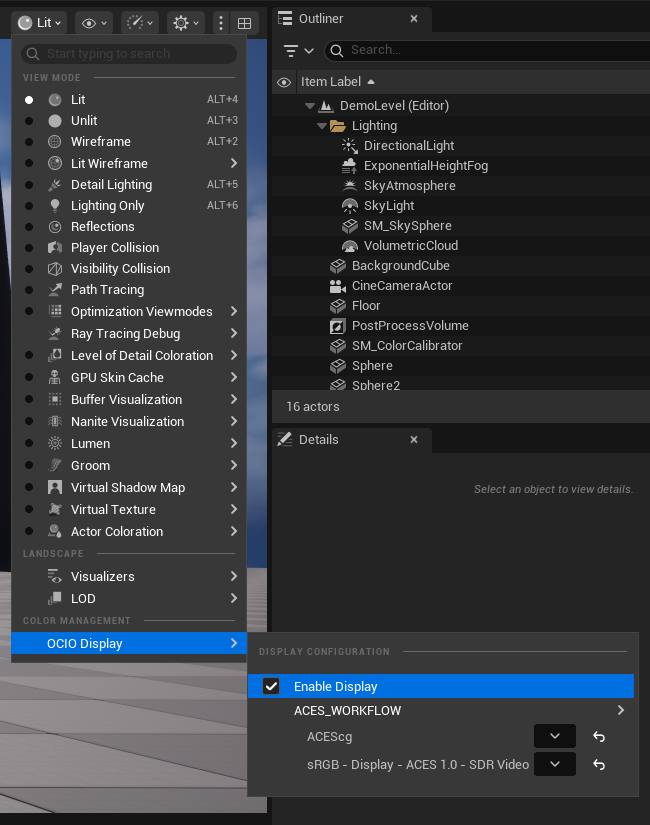
Task: Open the ACEScg color space dropdown
Action: coord(555,736)
